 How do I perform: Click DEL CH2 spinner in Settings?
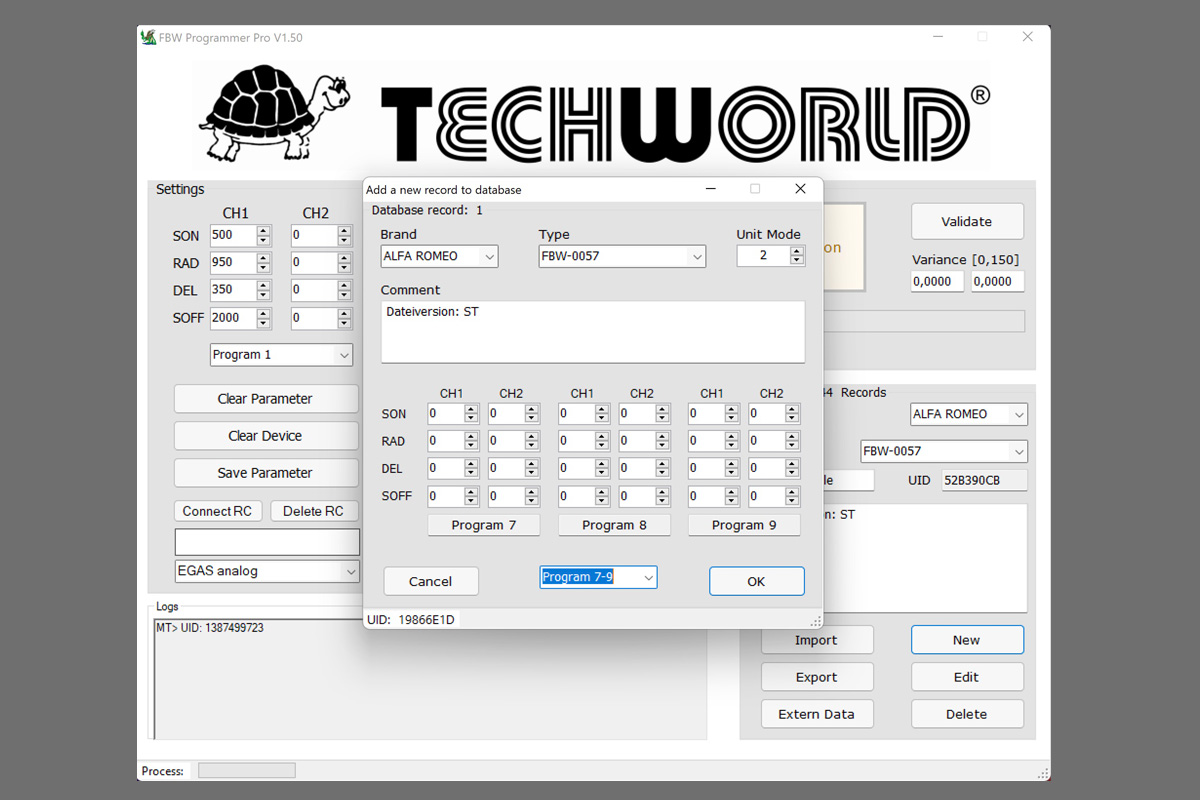pos(344,290)
